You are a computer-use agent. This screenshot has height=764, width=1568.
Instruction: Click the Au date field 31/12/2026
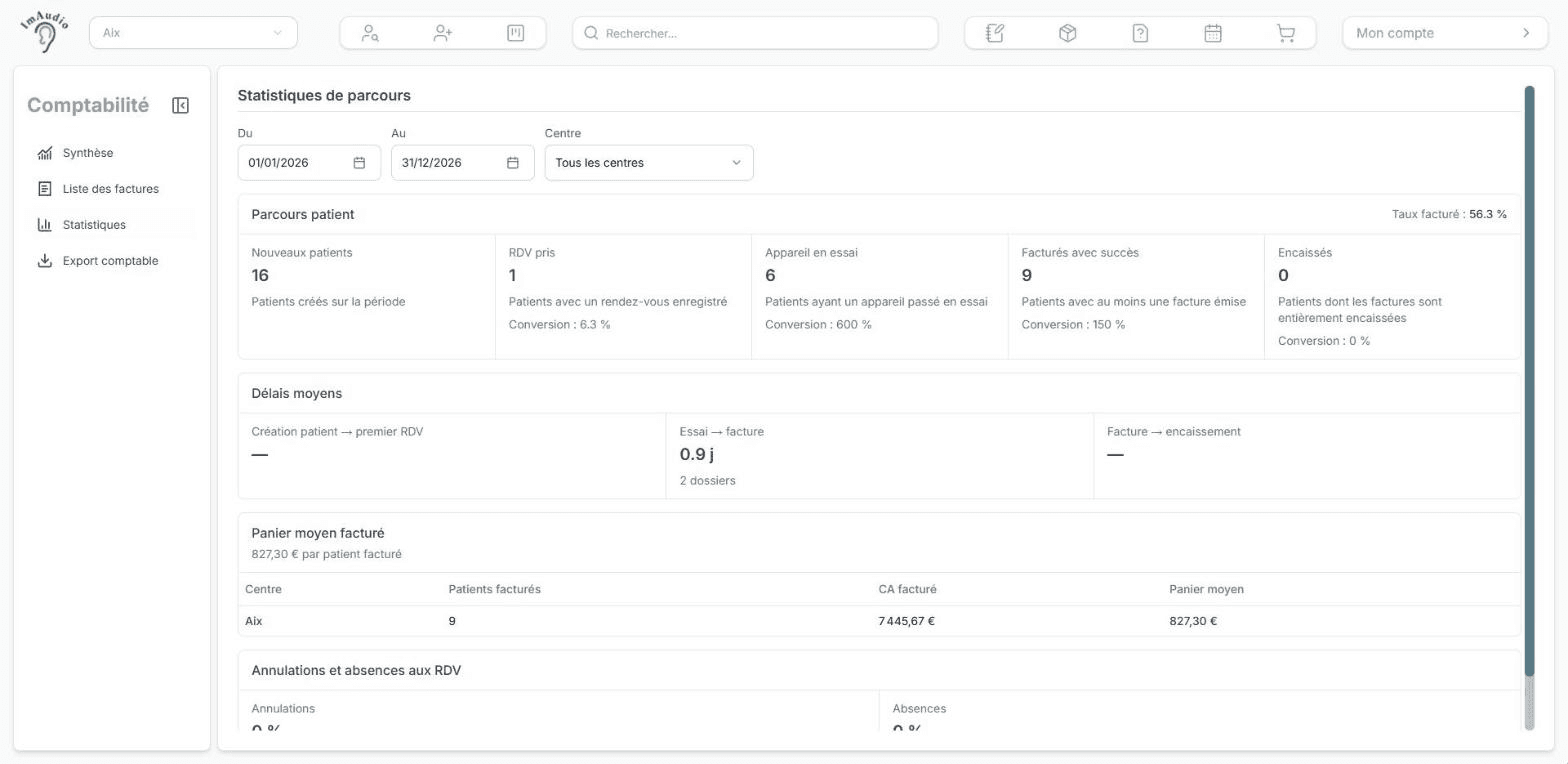pos(463,162)
